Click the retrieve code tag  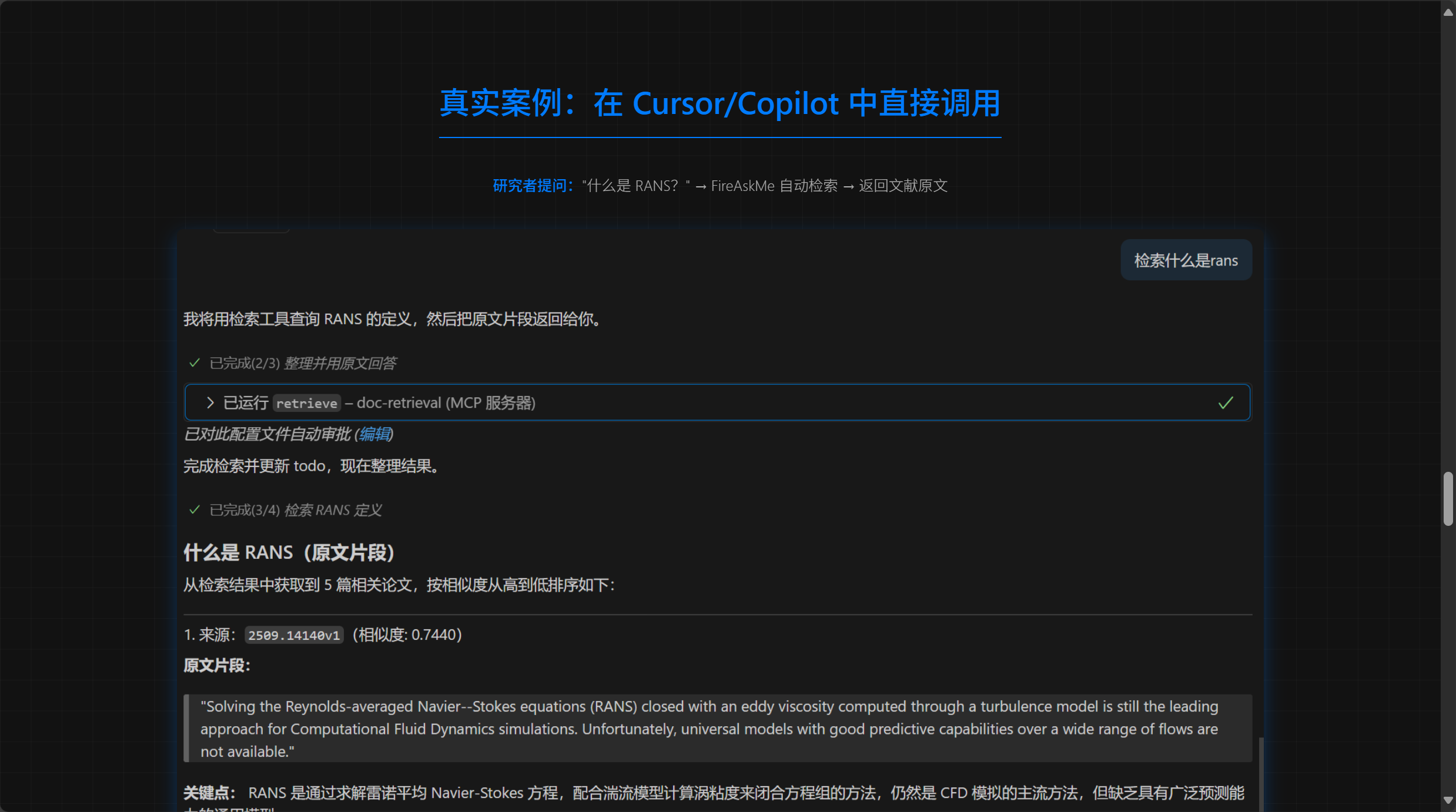[x=306, y=404]
